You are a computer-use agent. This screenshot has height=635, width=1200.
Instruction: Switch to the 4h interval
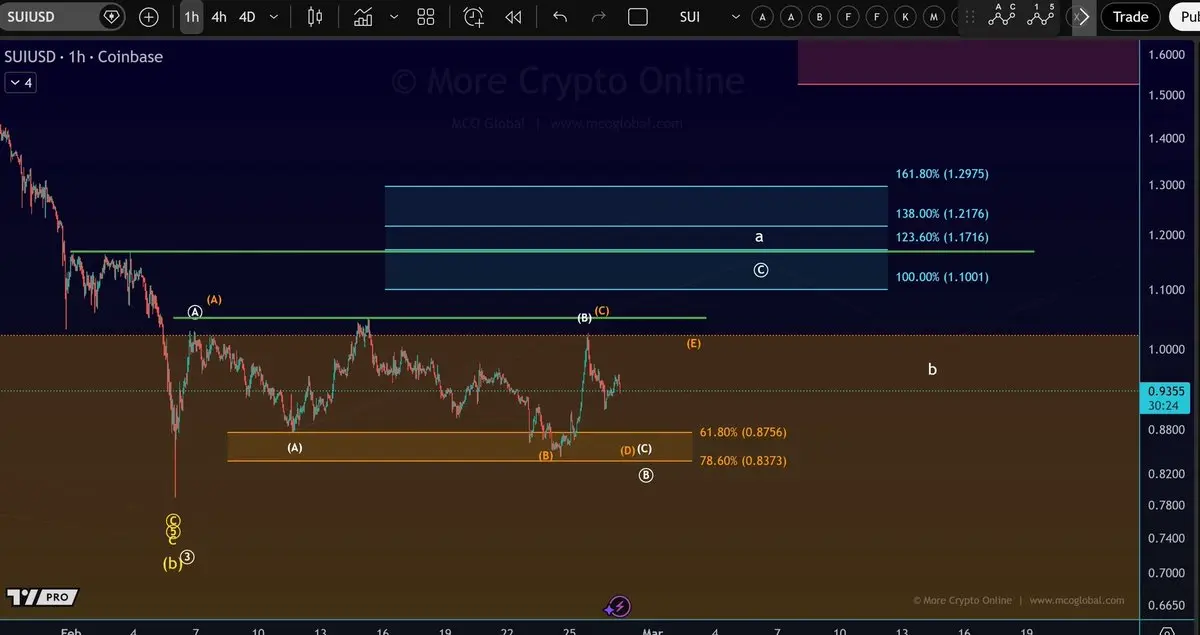point(219,17)
